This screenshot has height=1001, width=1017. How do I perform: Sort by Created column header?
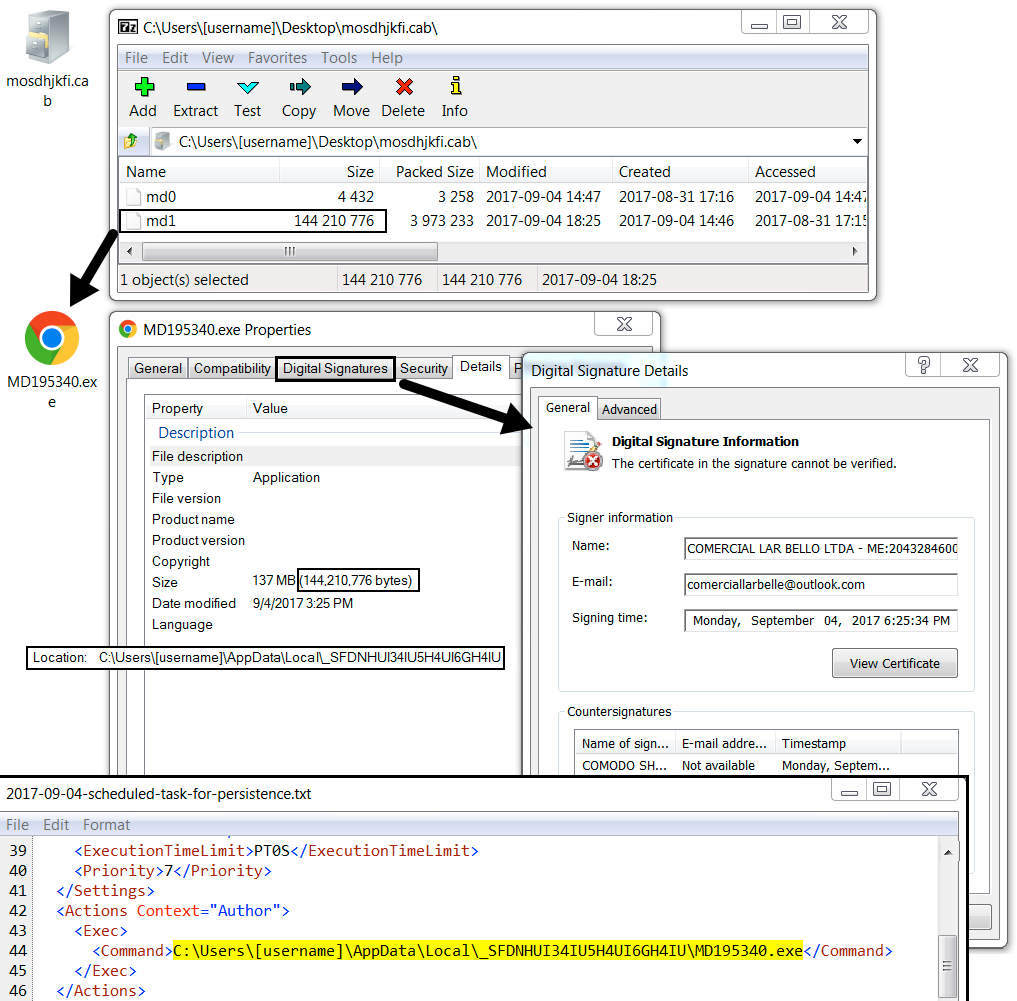[x=680, y=172]
